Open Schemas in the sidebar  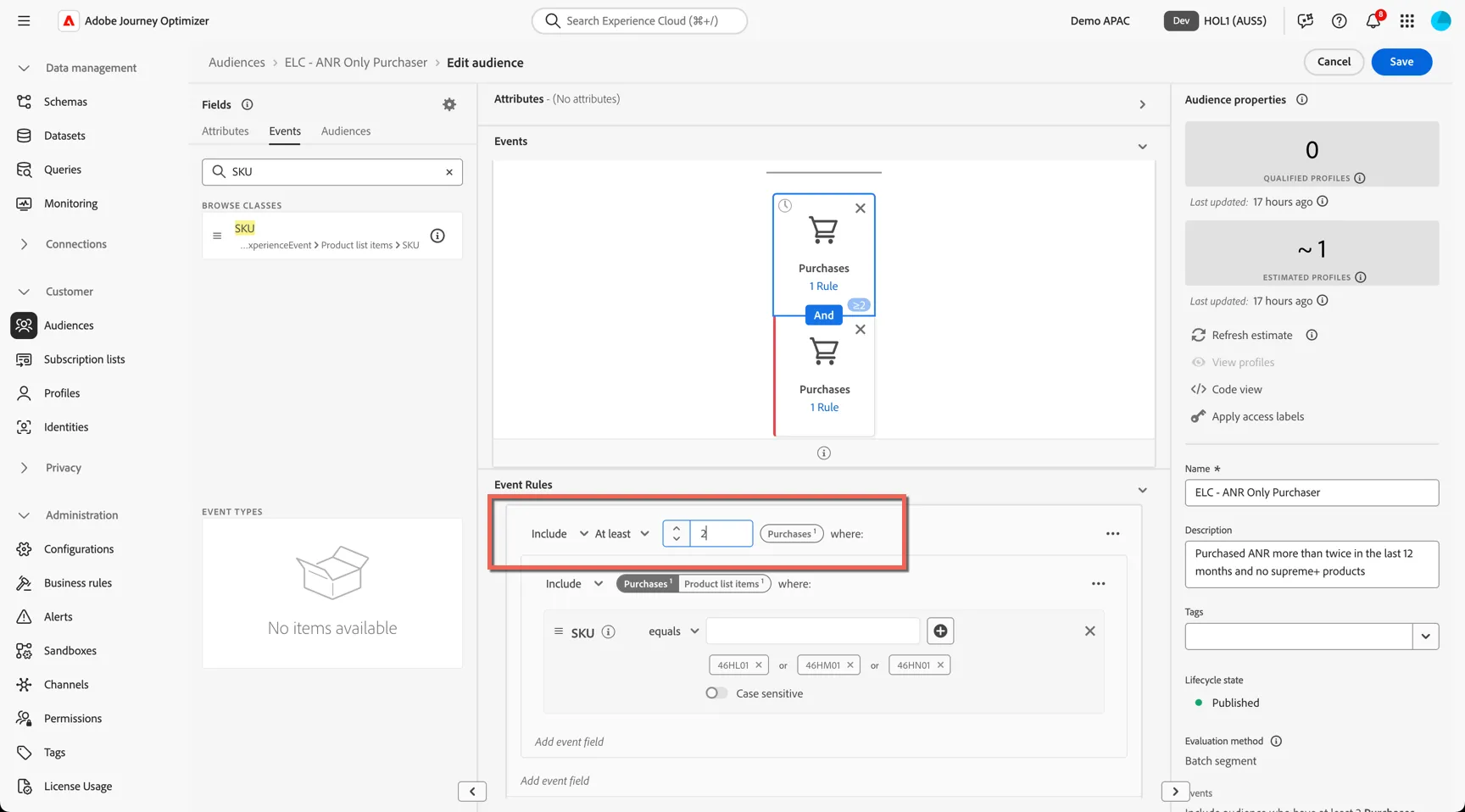[65, 102]
